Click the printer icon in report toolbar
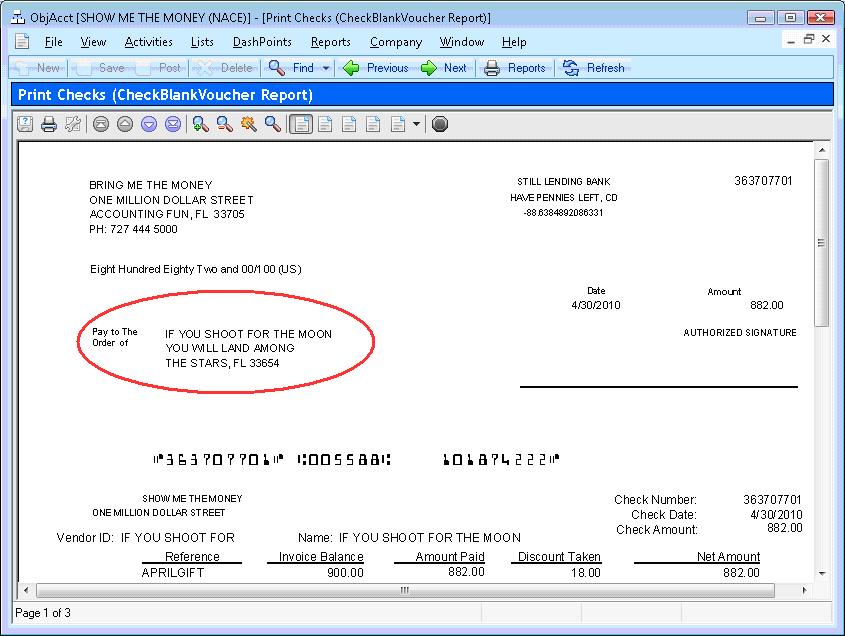The width and height of the screenshot is (845, 636). click(48, 124)
